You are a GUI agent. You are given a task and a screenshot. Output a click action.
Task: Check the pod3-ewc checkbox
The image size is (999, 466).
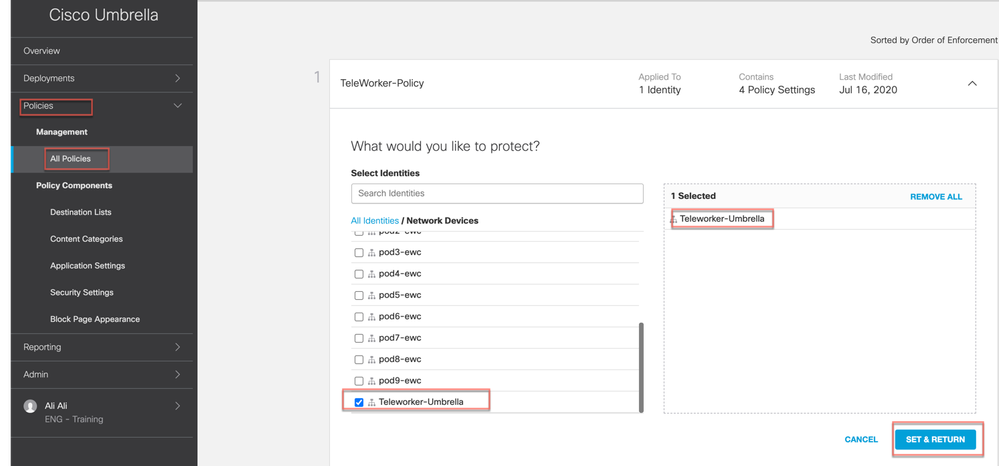[359, 252]
